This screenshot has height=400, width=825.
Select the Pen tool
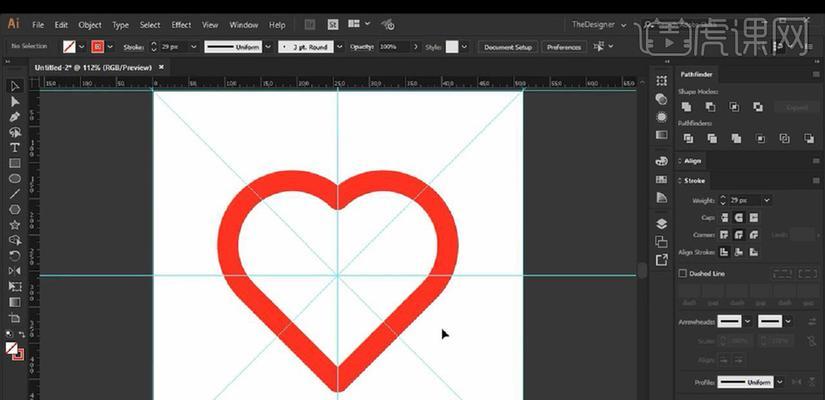point(15,117)
